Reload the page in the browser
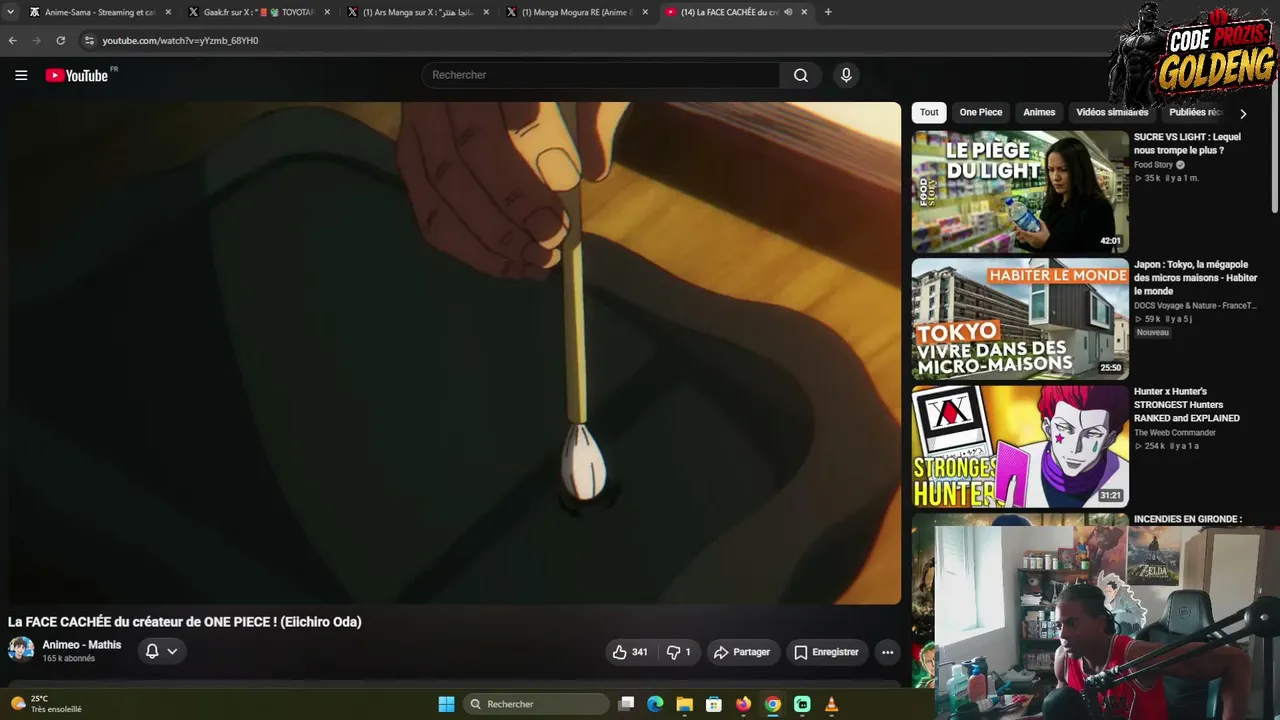 coord(61,40)
